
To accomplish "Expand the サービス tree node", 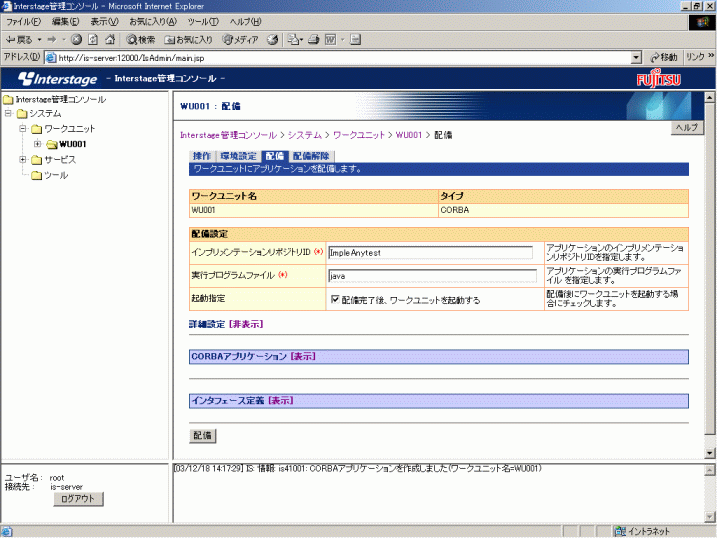I will 22,159.
